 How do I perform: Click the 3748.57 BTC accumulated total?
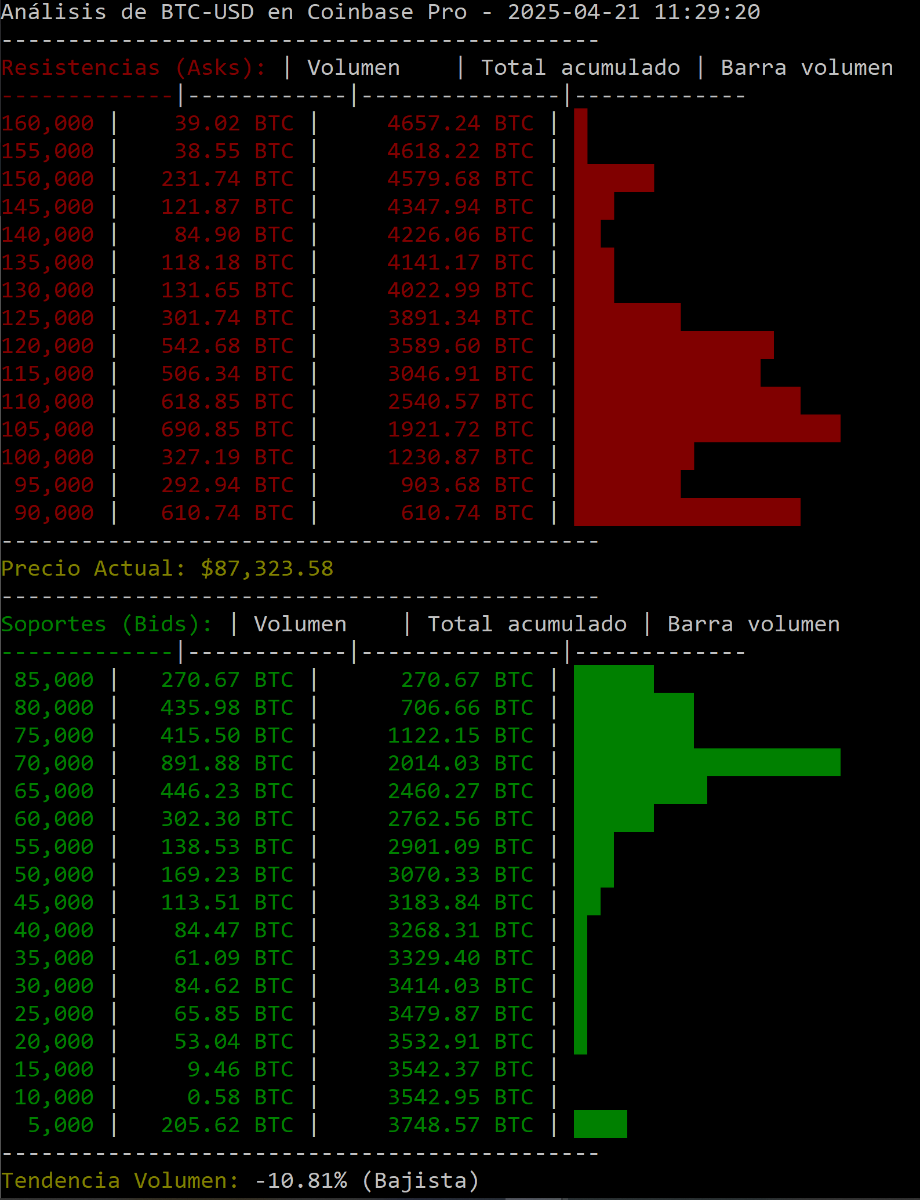pyautogui.click(x=460, y=1124)
